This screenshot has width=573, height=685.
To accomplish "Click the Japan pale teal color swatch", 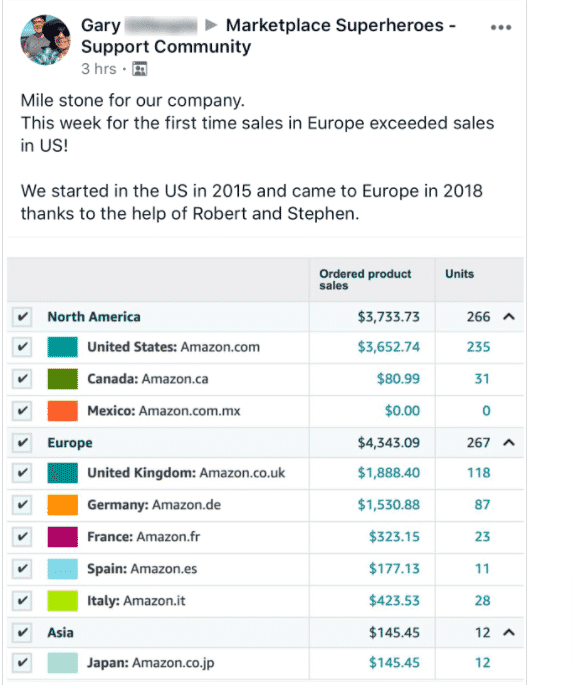I will 62,663.
